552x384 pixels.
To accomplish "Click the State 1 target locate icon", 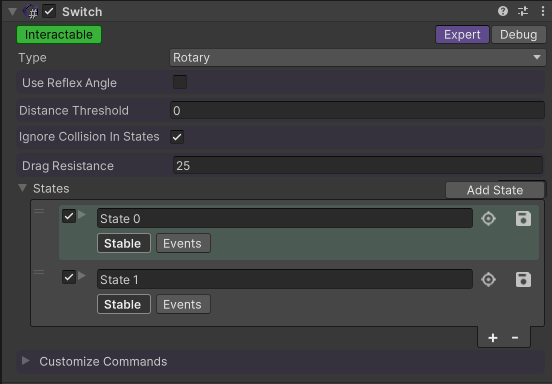I will (489, 280).
